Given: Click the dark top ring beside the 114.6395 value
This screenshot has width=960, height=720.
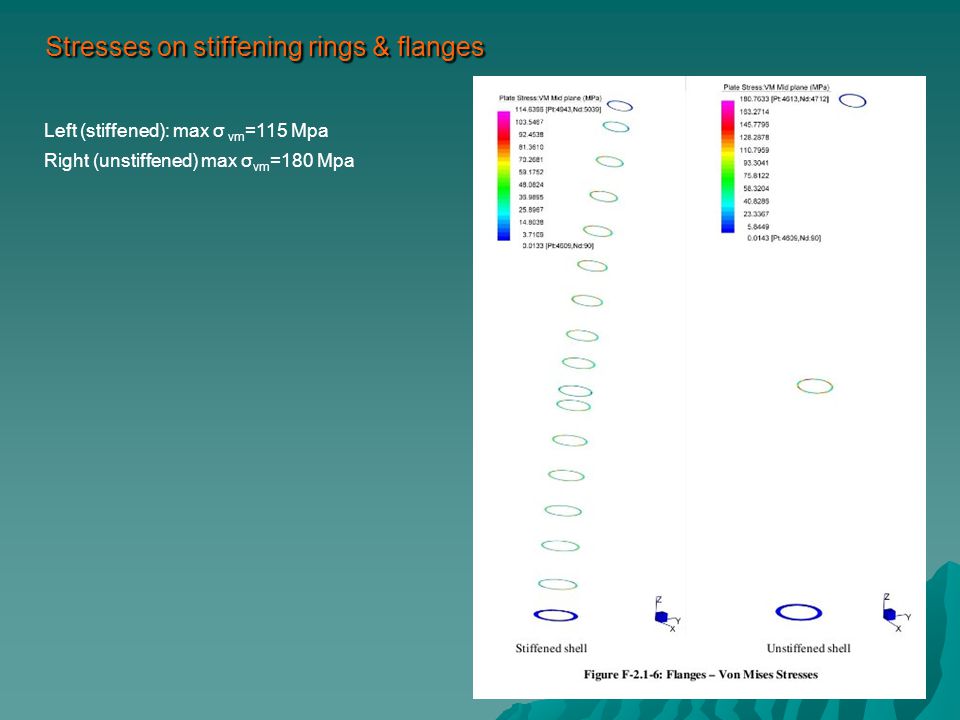Looking at the screenshot, I should pyautogui.click(x=620, y=106).
